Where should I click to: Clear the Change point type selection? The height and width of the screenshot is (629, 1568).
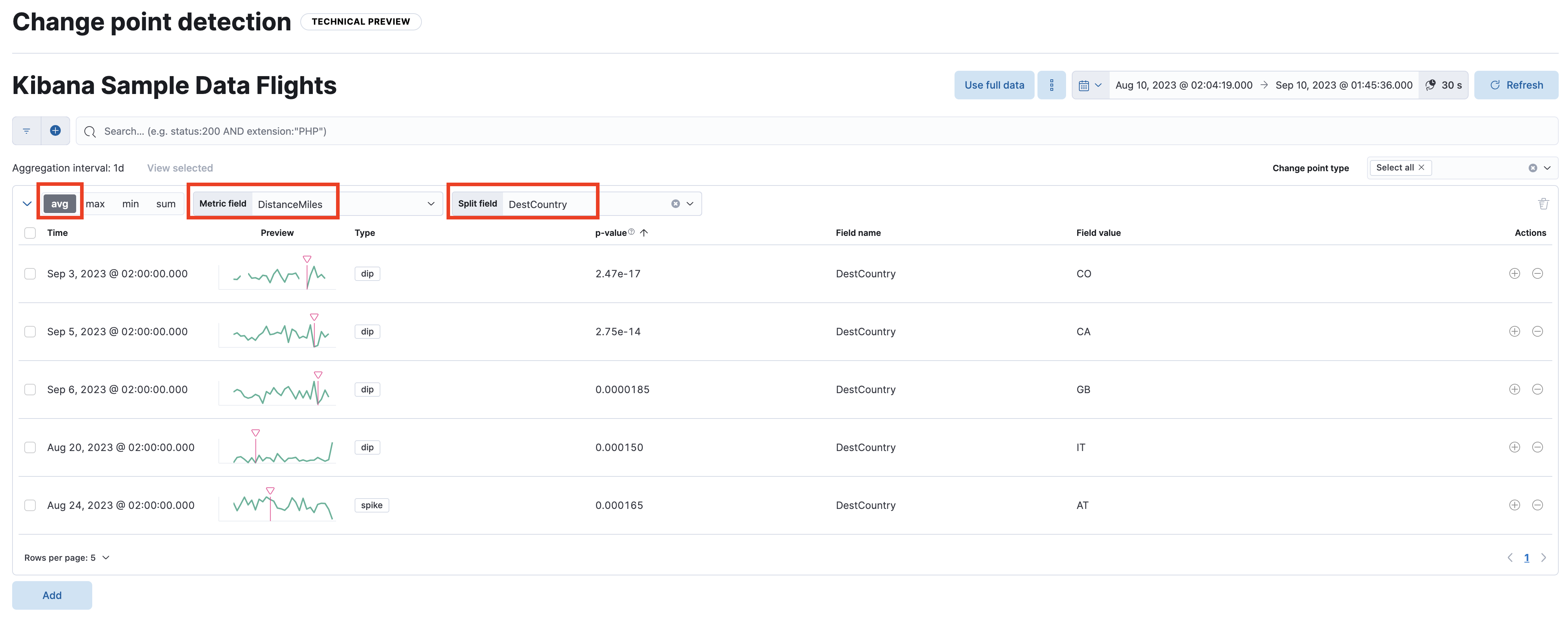[1533, 168]
